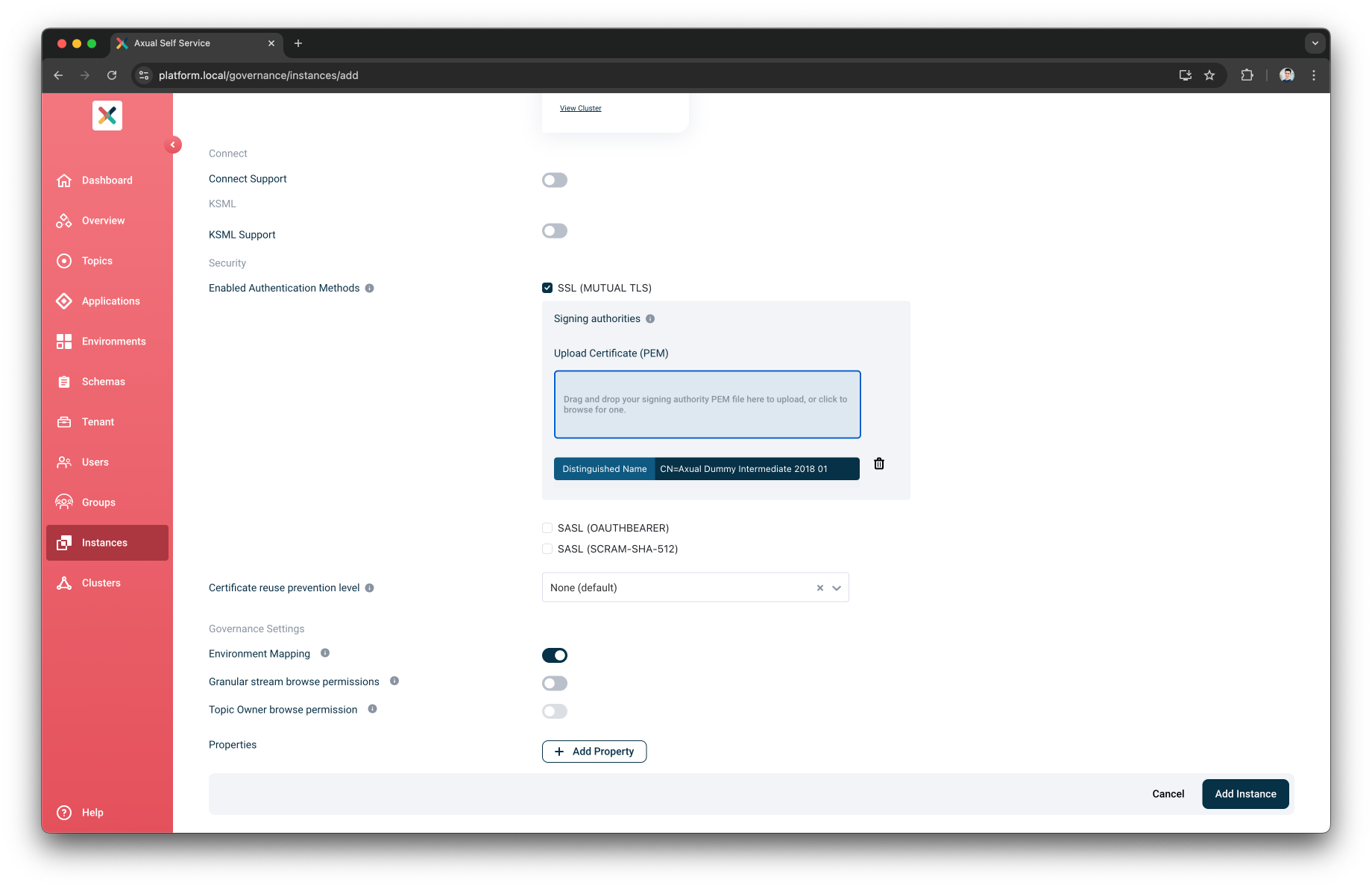Click Cancel button

coord(1168,794)
